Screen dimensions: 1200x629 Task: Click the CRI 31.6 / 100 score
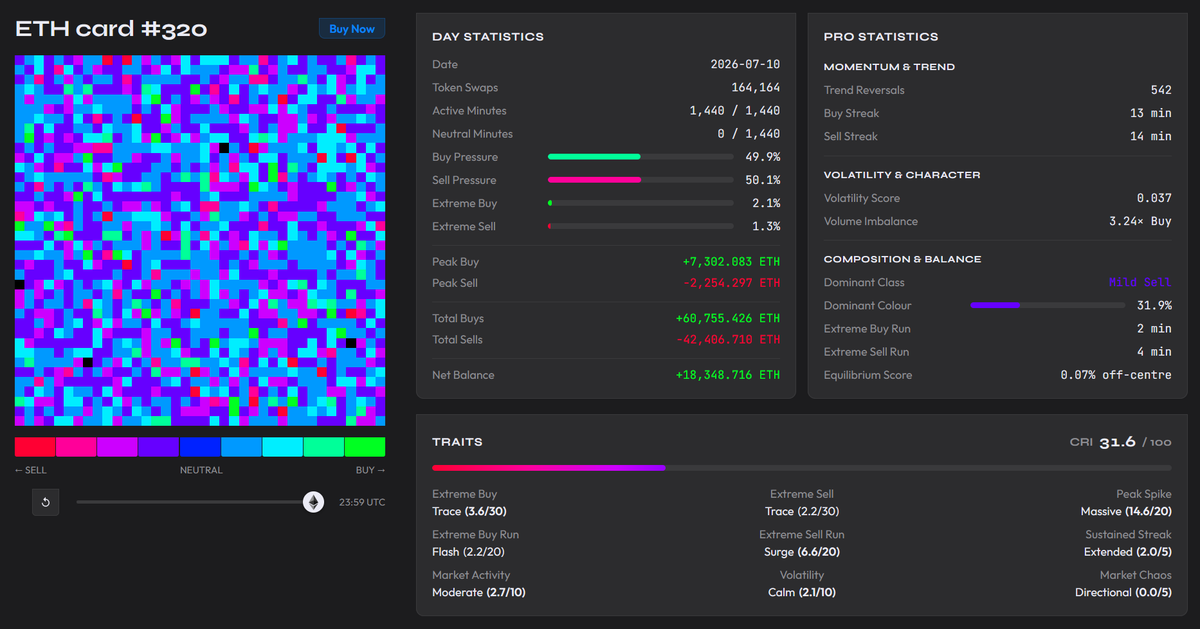pyautogui.click(x=1120, y=441)
